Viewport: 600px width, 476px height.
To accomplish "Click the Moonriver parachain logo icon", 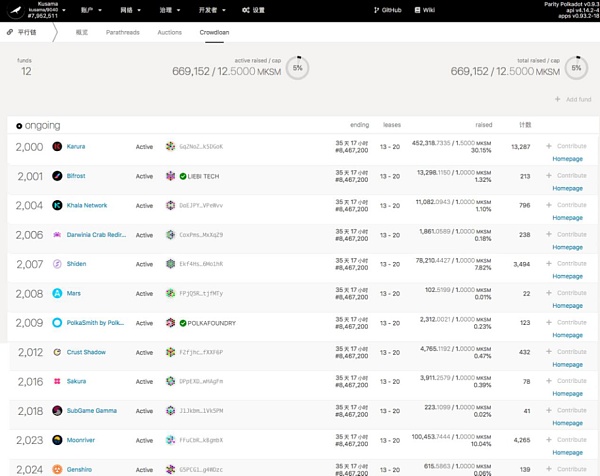I will point(57,440).
